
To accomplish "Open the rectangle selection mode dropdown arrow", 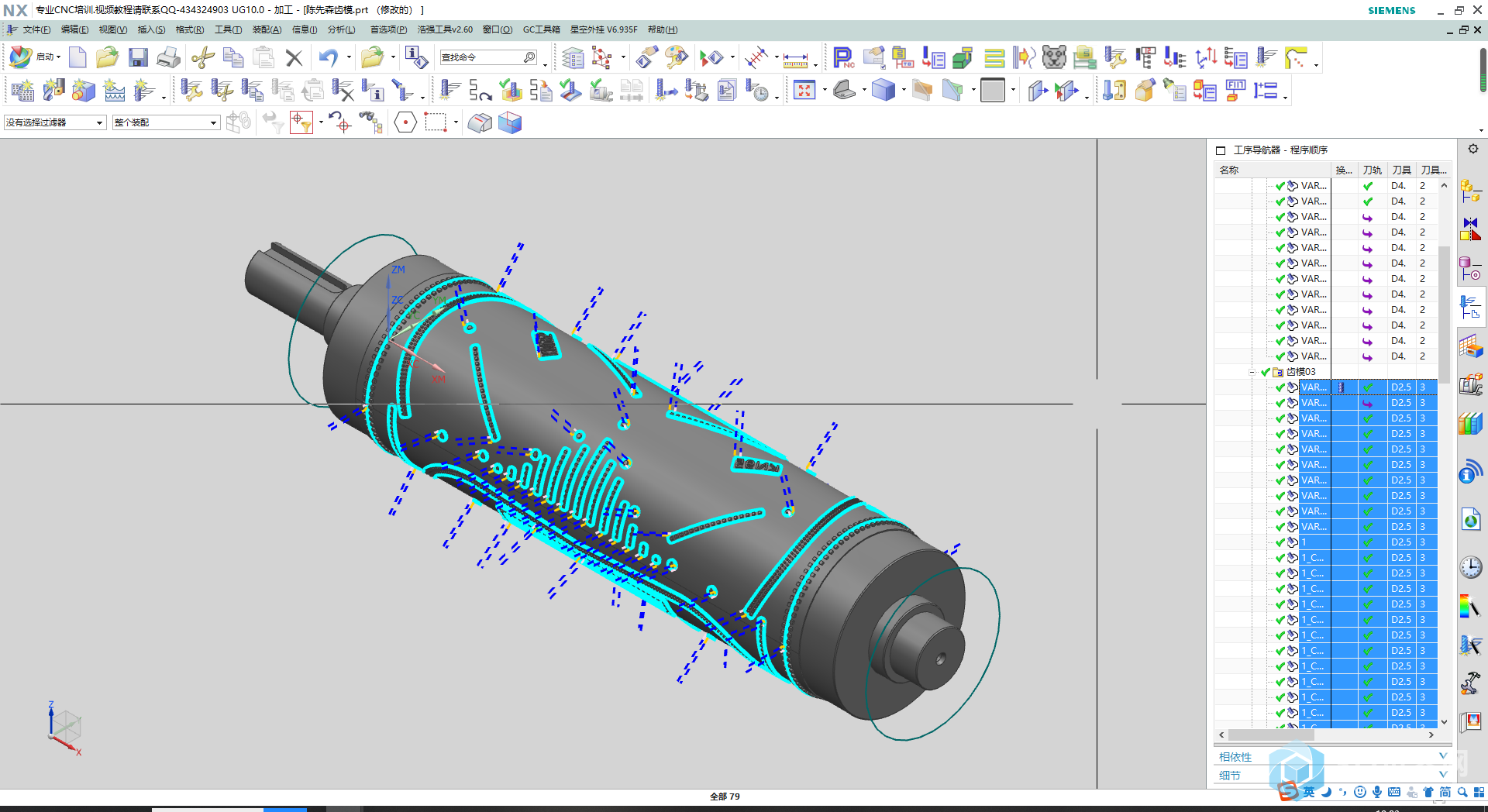I will (456, 122).
